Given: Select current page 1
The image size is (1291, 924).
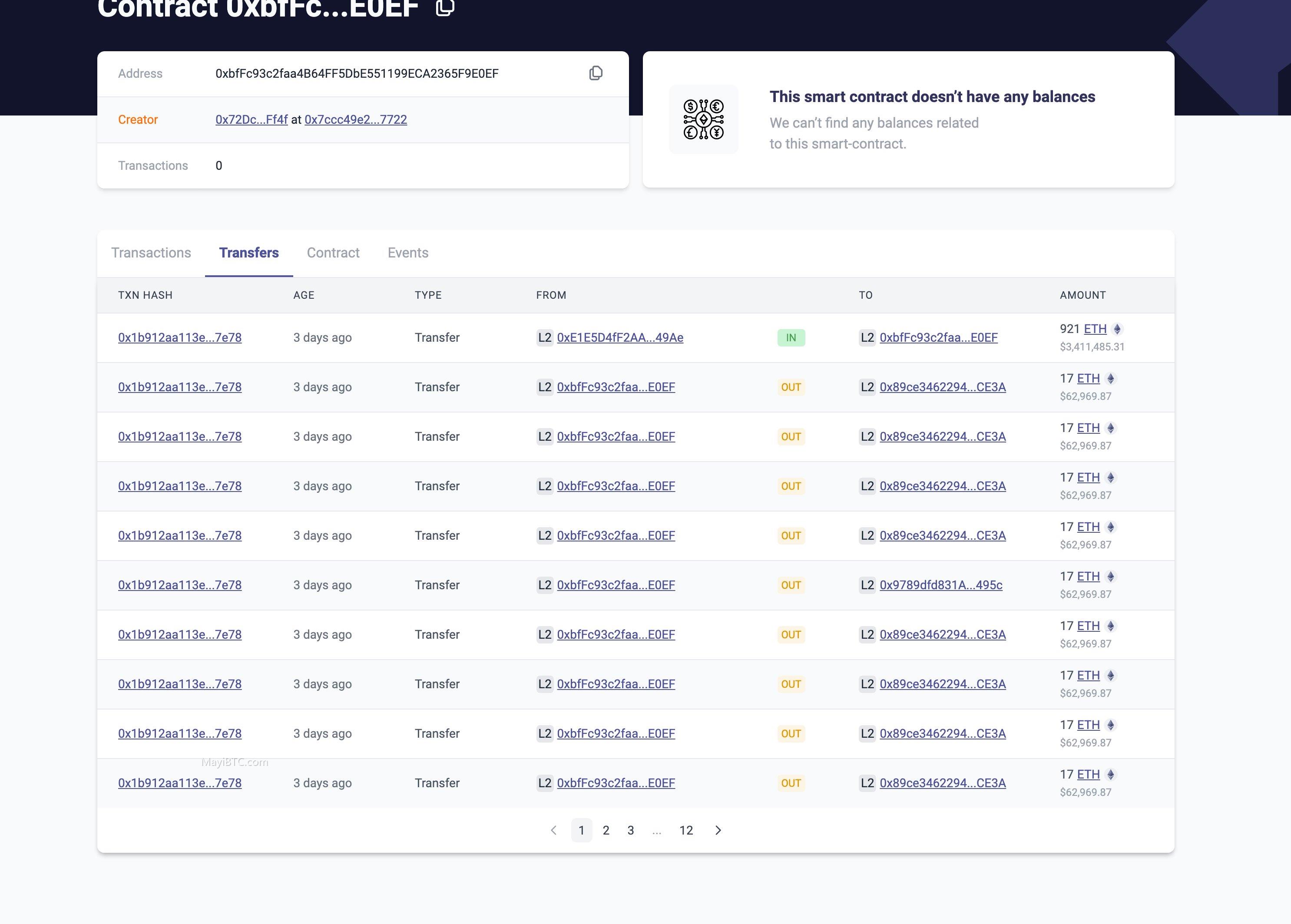Looking at the screenshot, I should [x=581, y=830].
